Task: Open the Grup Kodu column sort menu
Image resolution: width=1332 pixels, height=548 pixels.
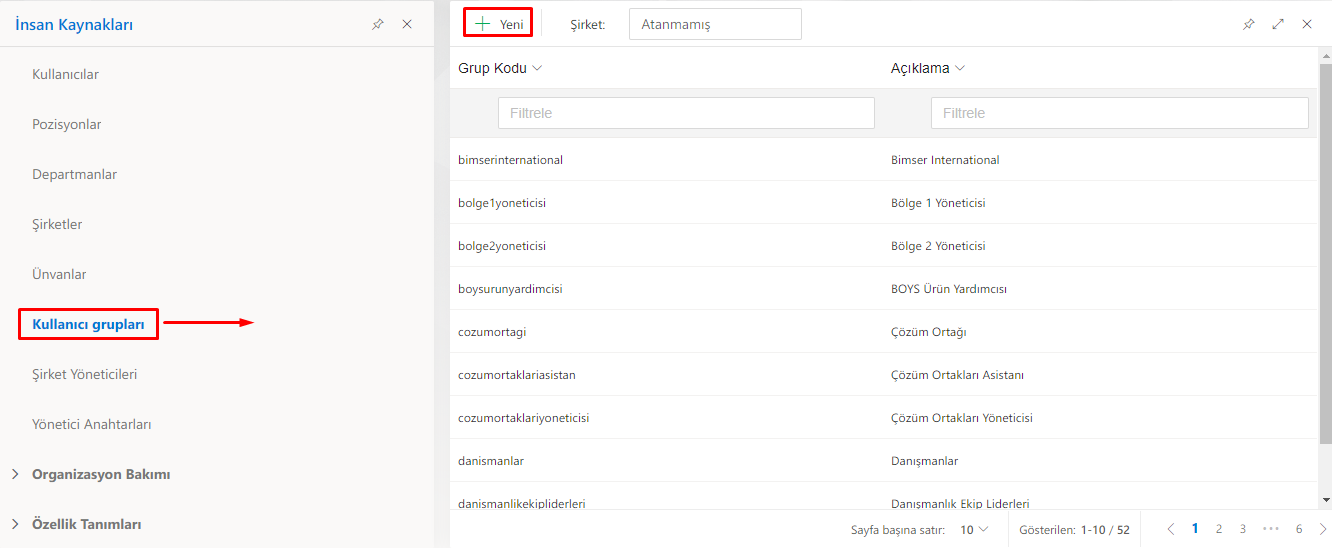Action: coord(537,68)
